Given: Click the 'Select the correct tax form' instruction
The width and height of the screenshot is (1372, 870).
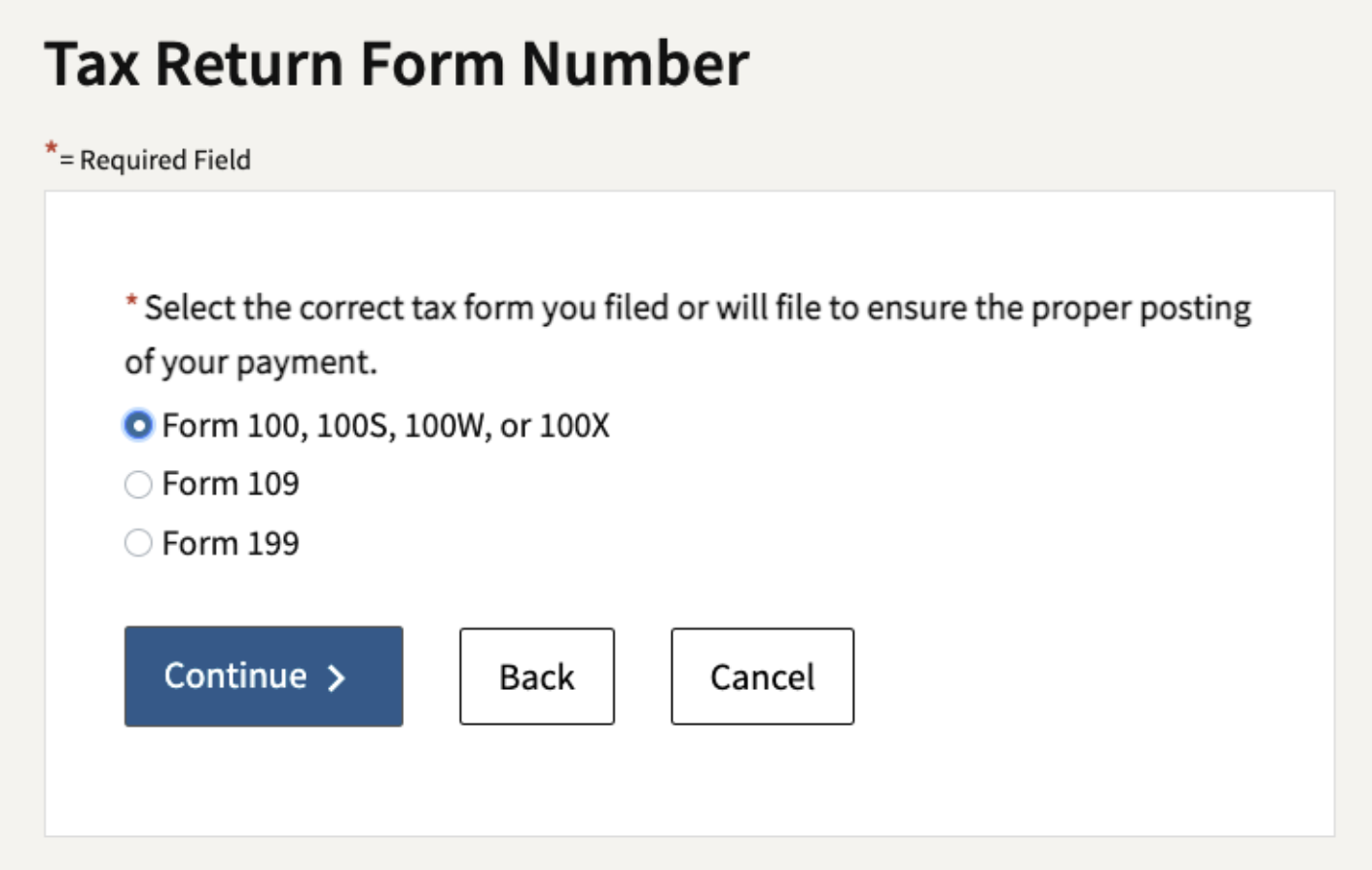Looking at the screenshot, I should [x=698, y=308].
